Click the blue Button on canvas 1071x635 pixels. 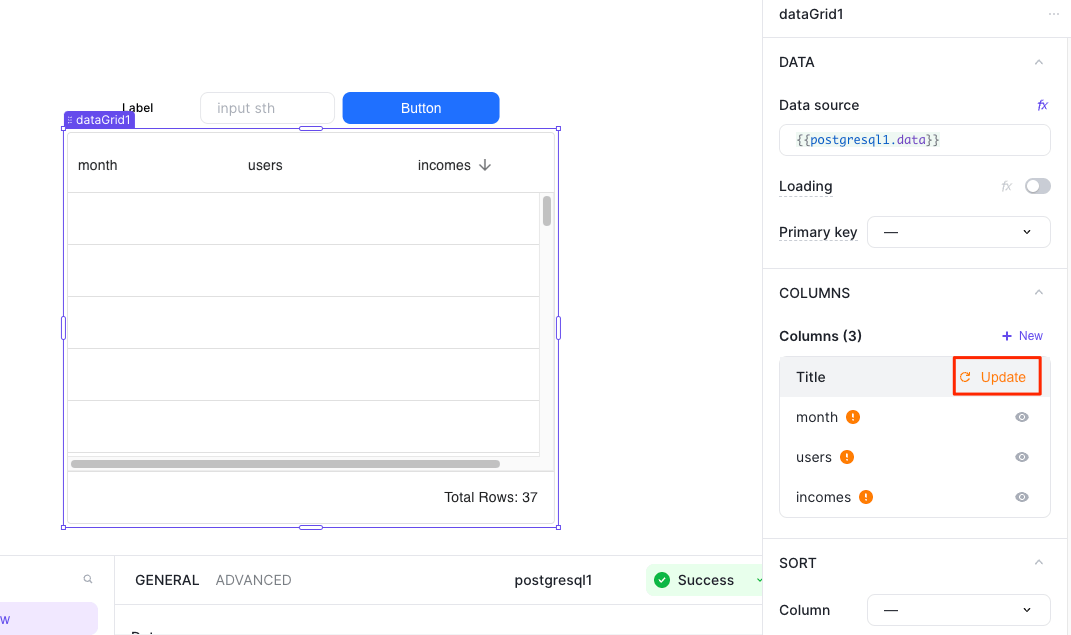point(421,108)
